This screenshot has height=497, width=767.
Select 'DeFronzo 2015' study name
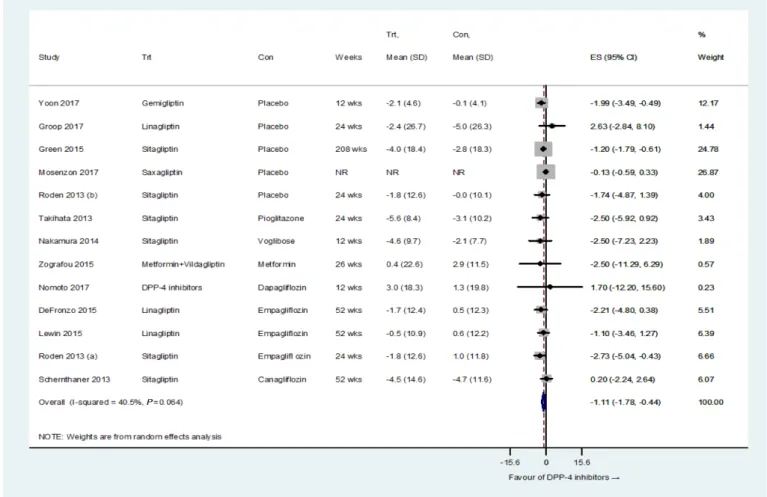[68, 310]
